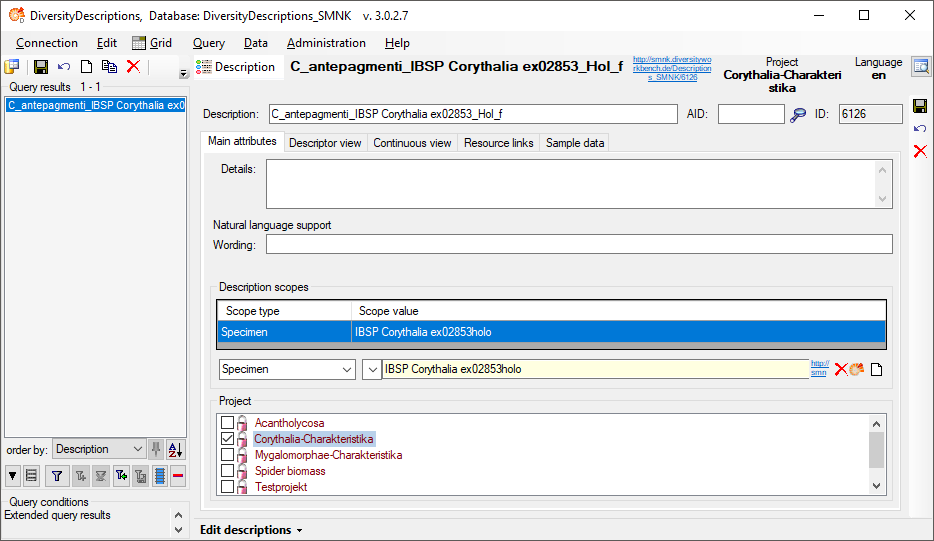Open the Query menu

pyautogui.click(x=208, y=43)
